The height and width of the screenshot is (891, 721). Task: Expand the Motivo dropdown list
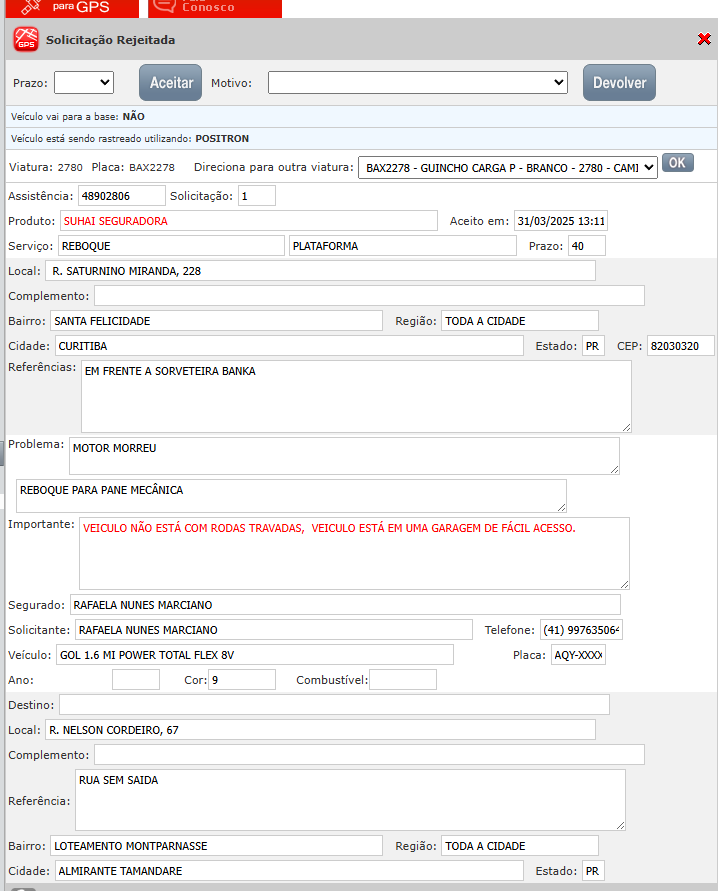tap(417, 83)
